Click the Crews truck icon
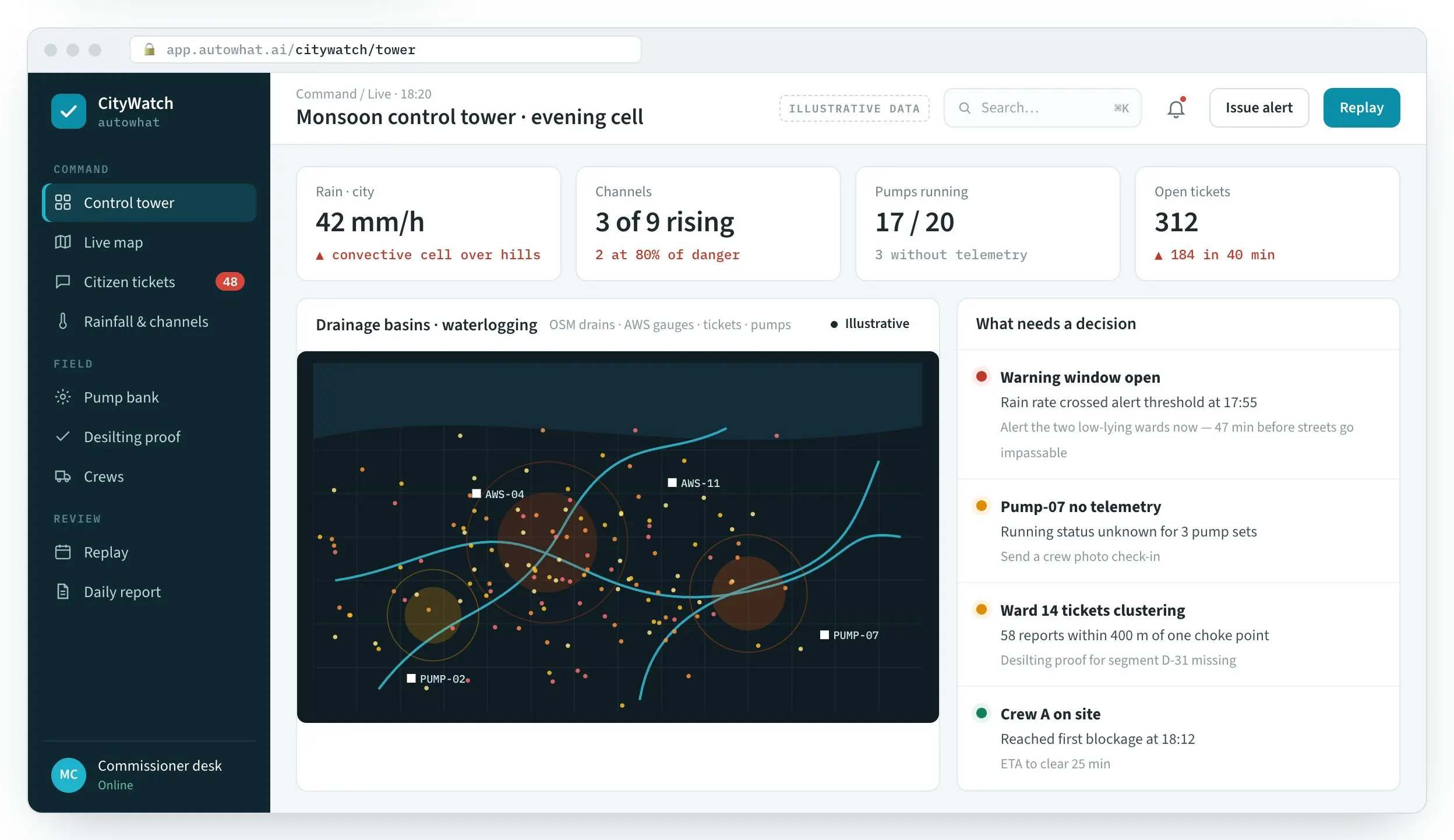Screen dimensions: 1454x840 (x=63, y=476)
